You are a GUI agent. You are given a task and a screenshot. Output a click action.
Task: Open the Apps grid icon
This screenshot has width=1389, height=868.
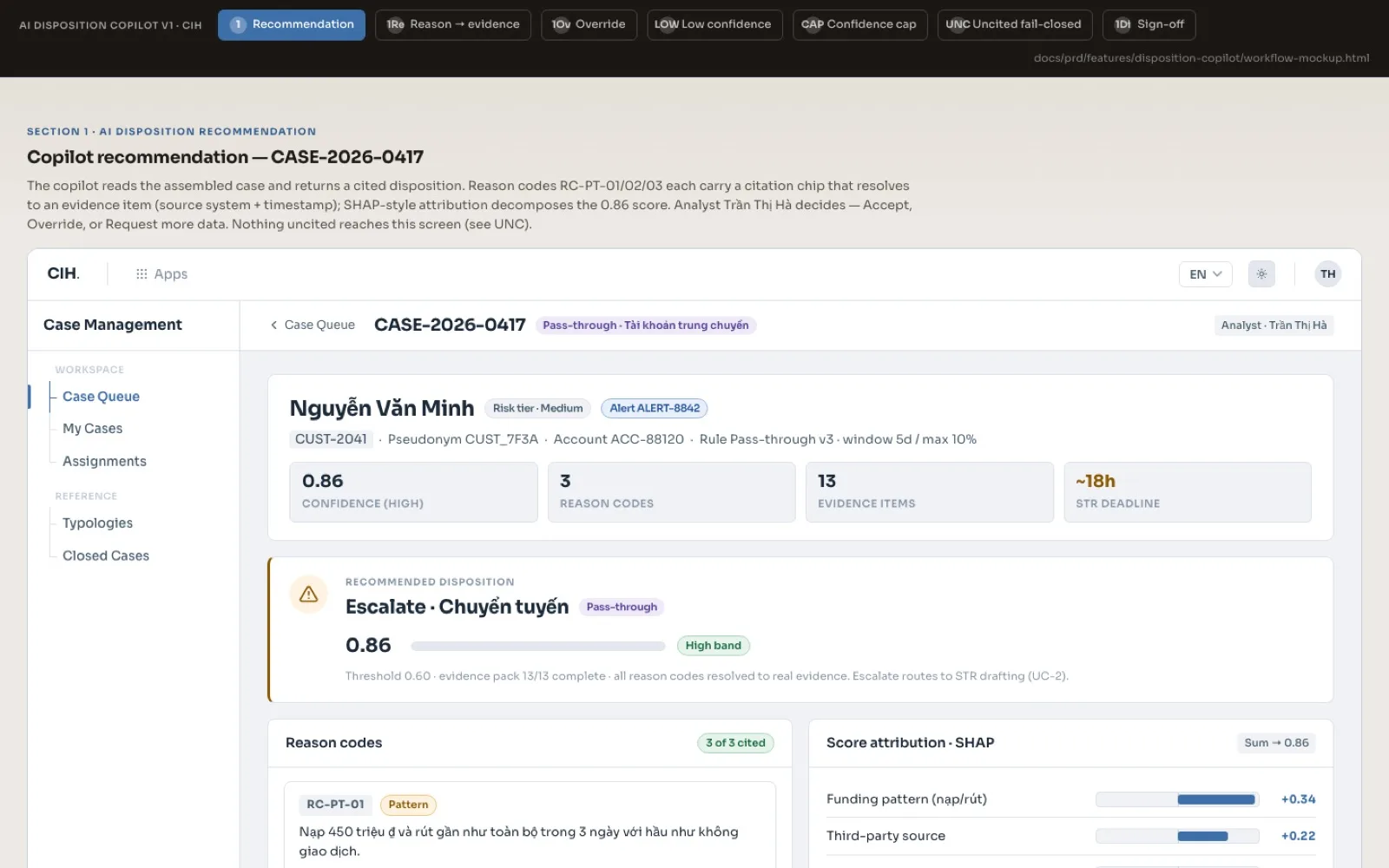pyautogui.click(x=142, y=274)
